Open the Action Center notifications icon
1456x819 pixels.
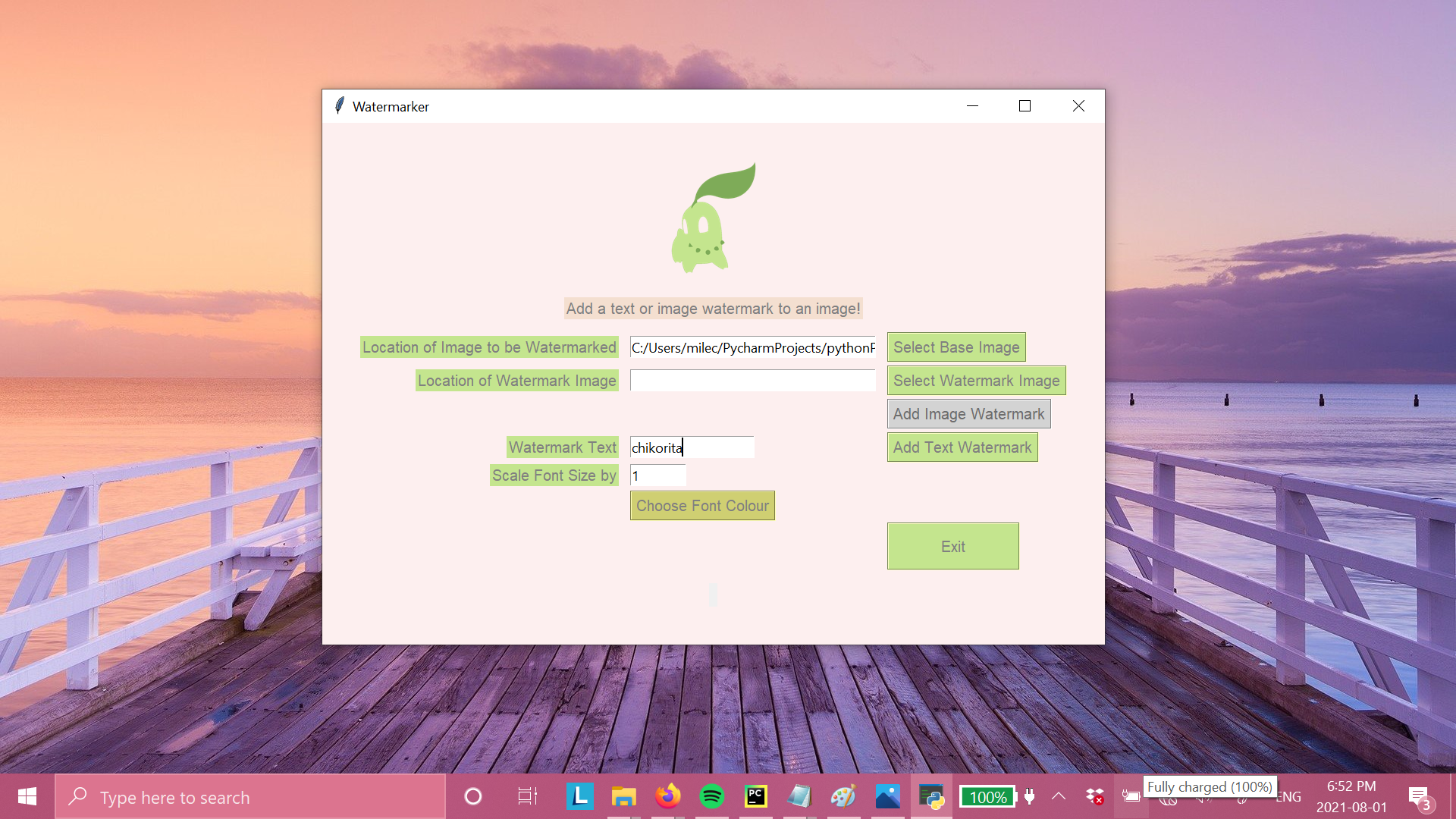click(1420, 797)
